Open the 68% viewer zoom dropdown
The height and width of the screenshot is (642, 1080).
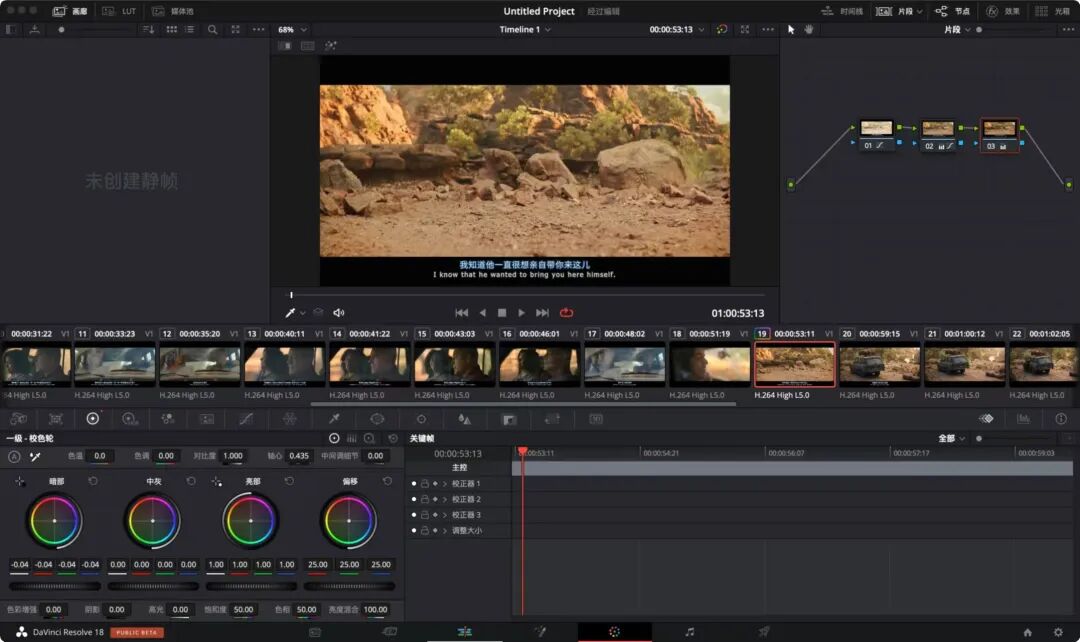tap(292, 30)
